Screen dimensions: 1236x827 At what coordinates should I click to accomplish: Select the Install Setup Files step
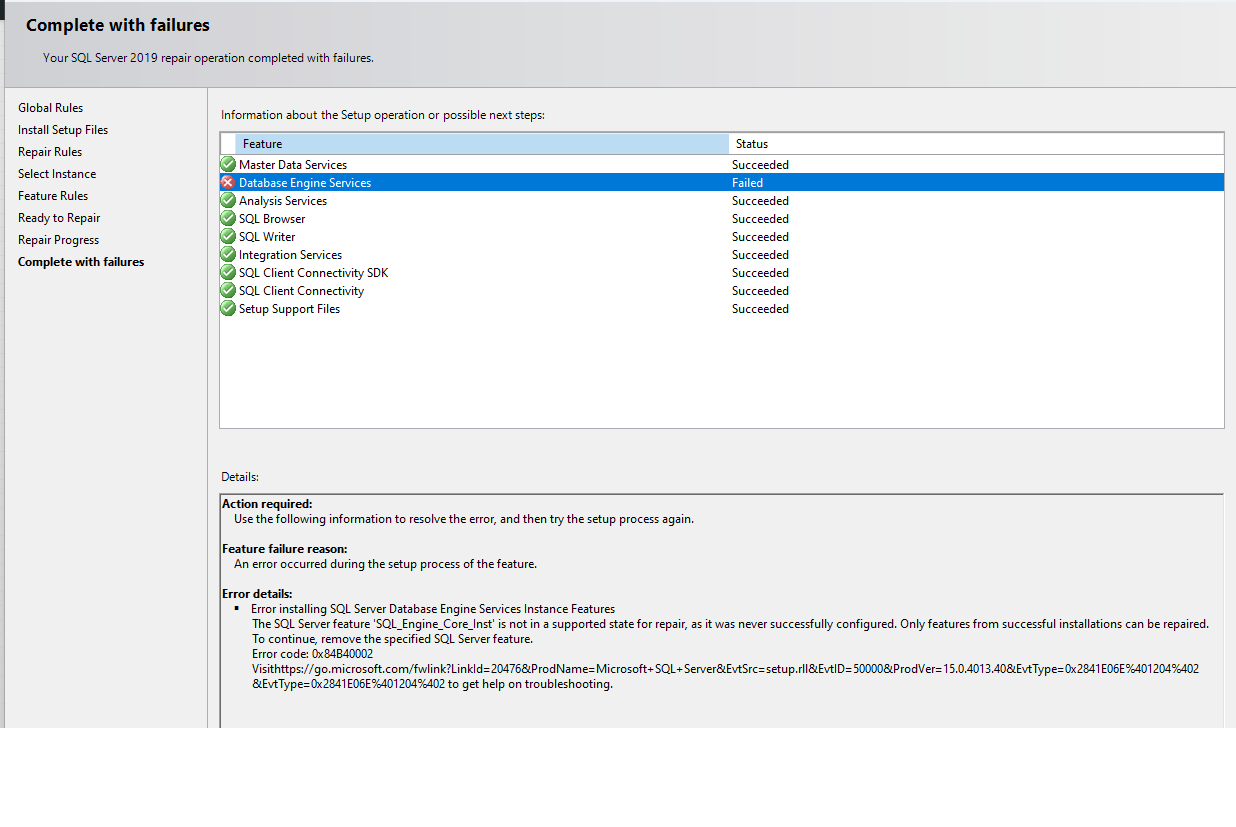(x=63, y=130)
